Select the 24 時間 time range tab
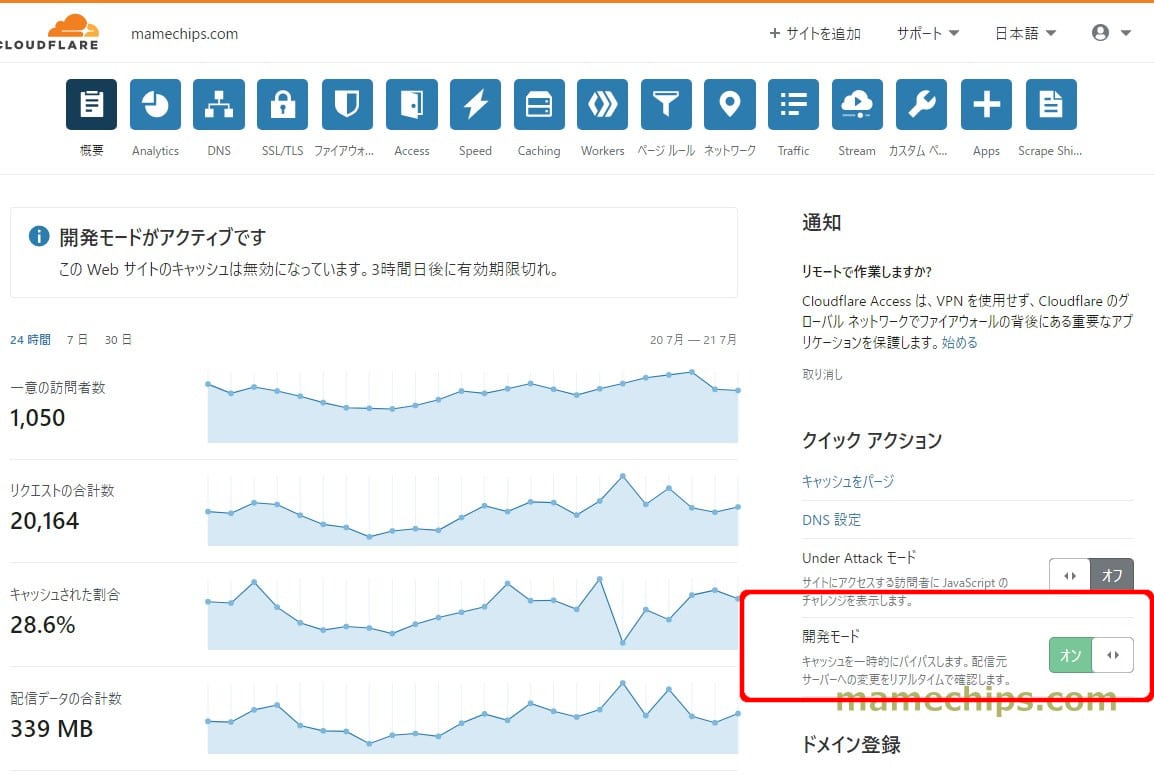 click(x=30, y=339)
